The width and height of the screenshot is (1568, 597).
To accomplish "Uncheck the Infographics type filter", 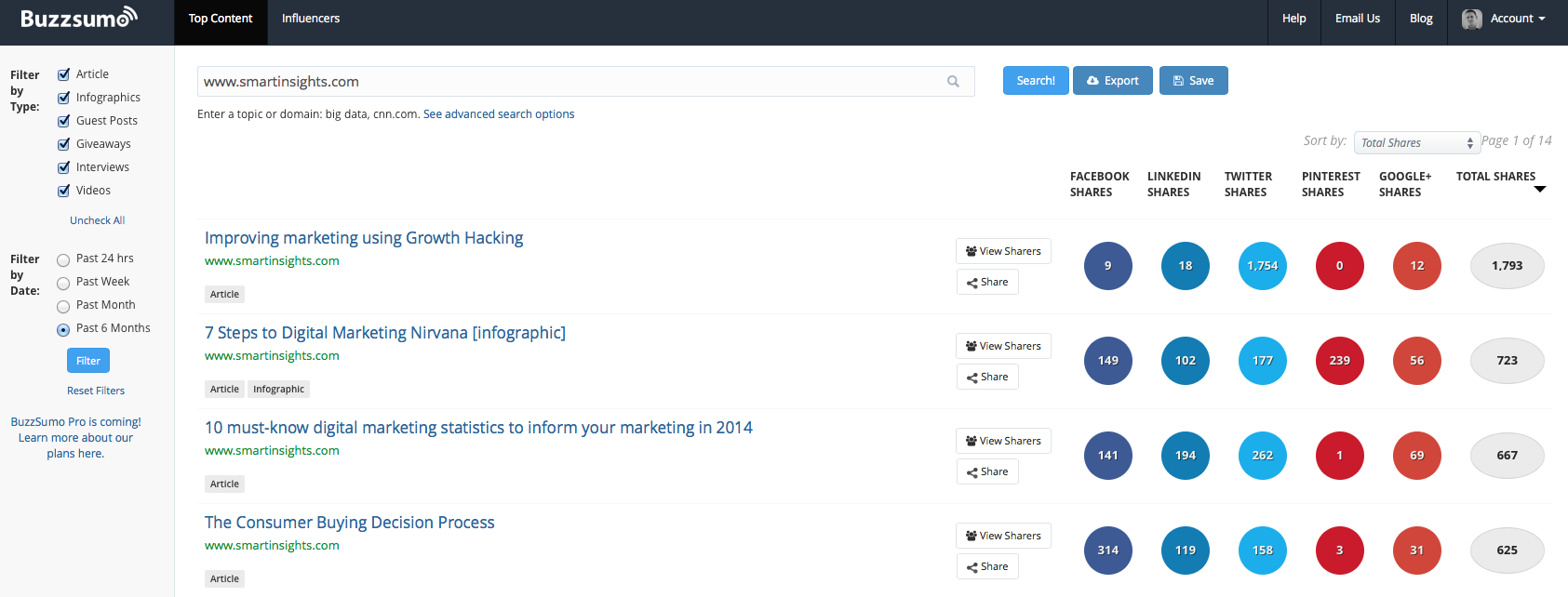I will (x=63, y=98).
